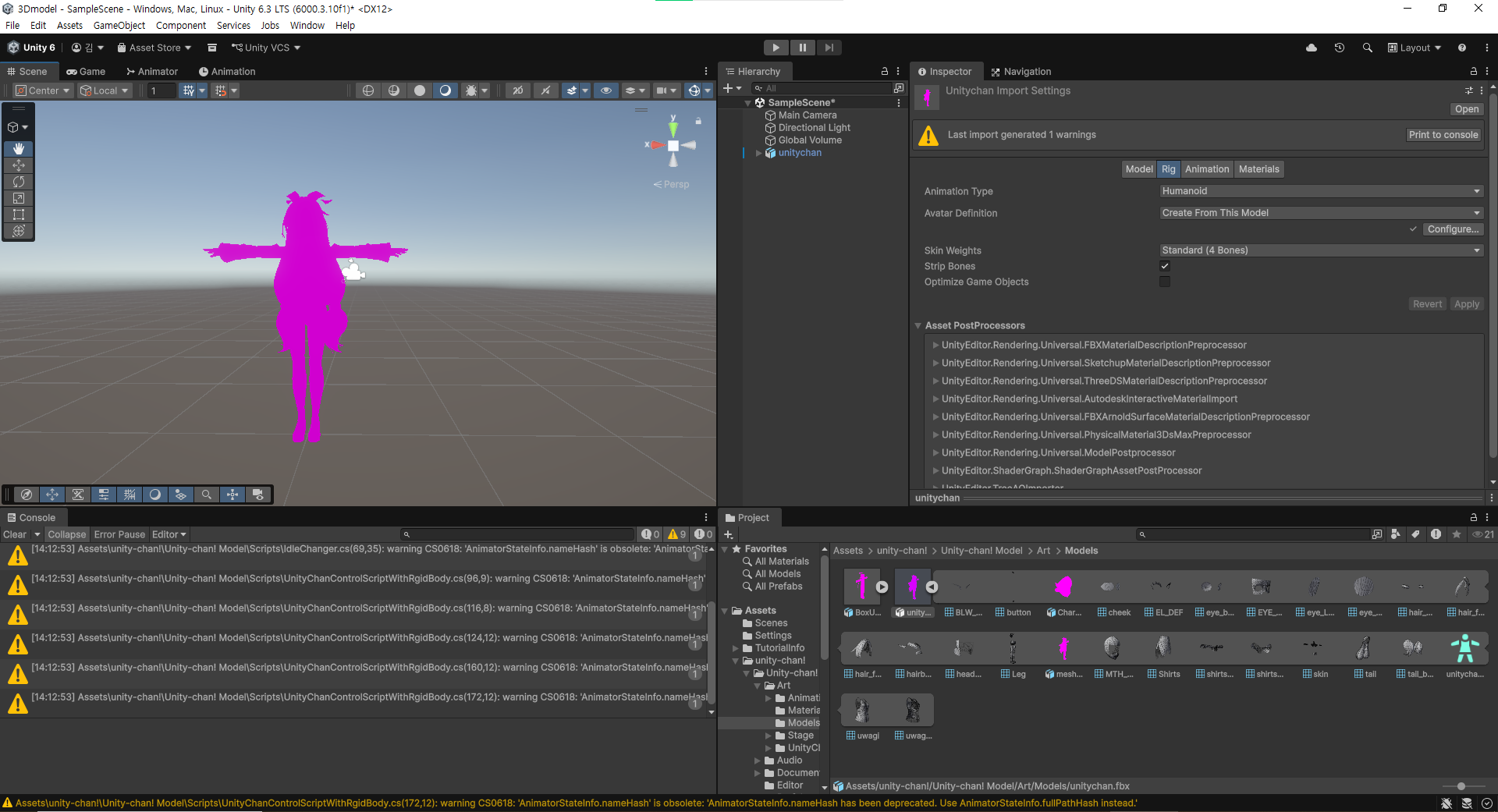Toggle Error Pause in the Console

[x=119, y=534]
